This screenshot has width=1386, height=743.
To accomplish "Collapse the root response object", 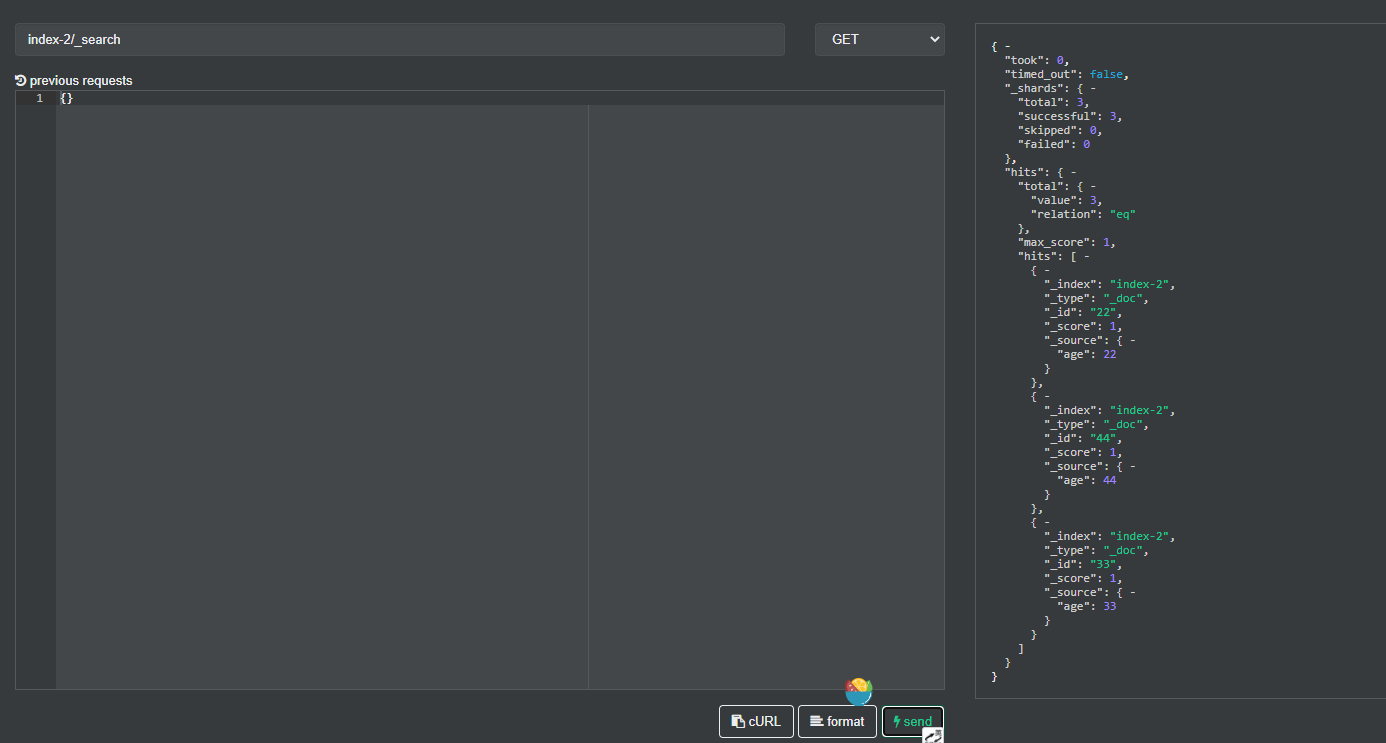I will 1008,46.
